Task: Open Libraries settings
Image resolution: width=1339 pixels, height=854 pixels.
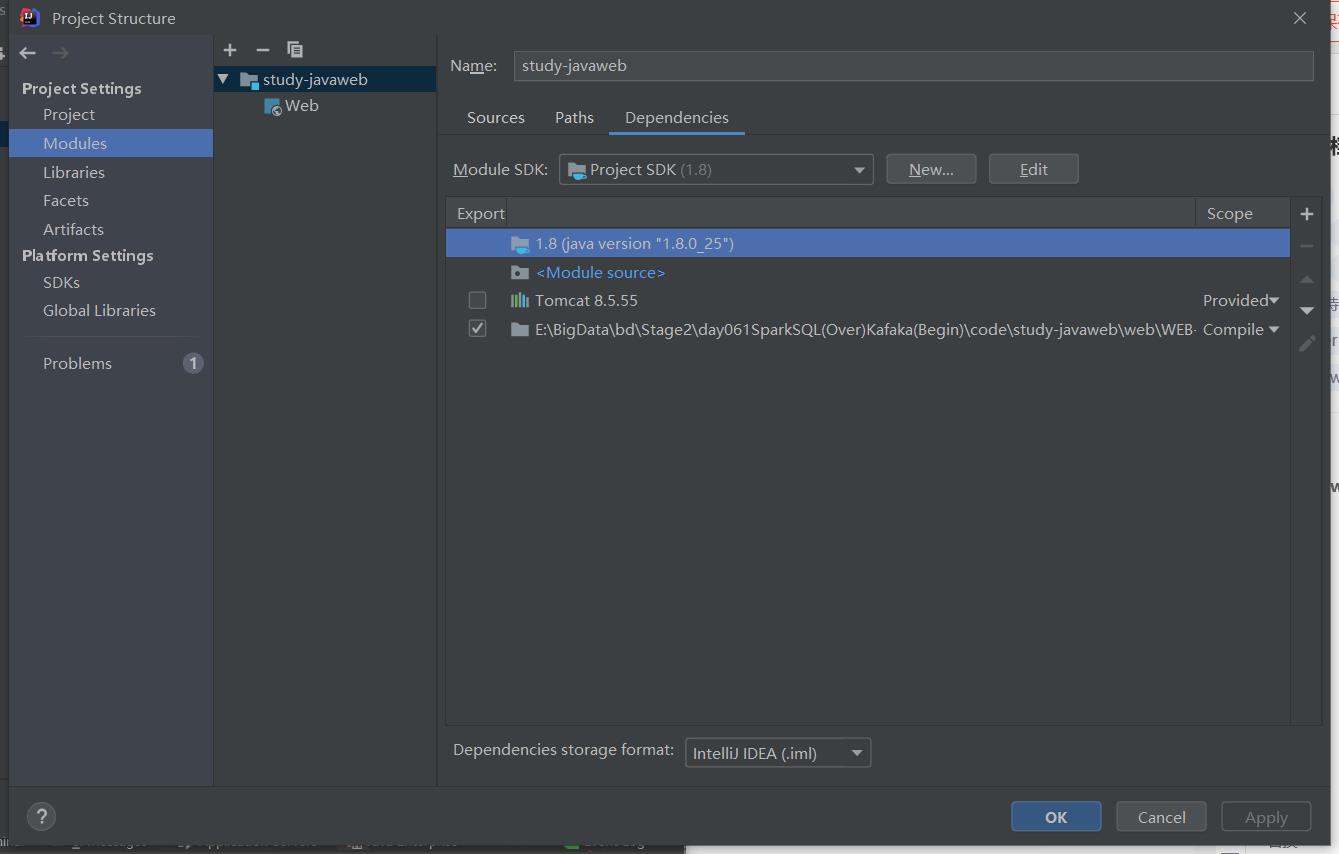Action: click(74, 172)
